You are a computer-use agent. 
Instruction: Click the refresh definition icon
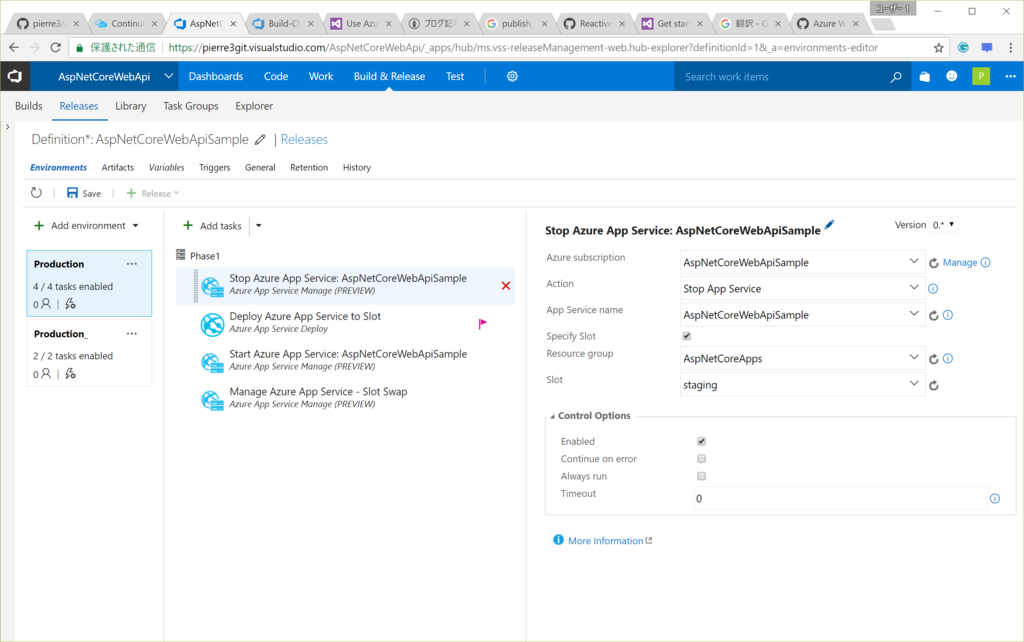37,193
